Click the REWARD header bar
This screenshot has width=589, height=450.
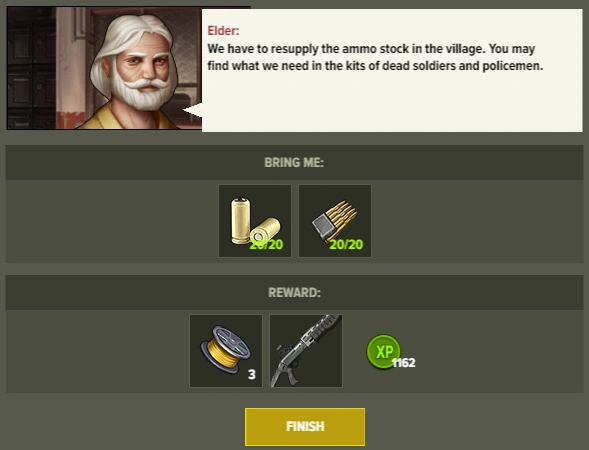pos(294,293)
